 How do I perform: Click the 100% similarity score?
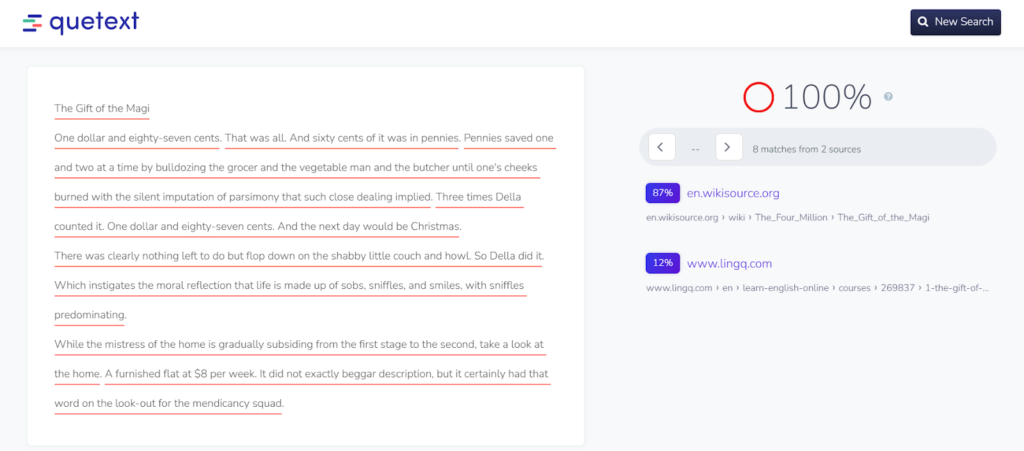click(827, 98)
